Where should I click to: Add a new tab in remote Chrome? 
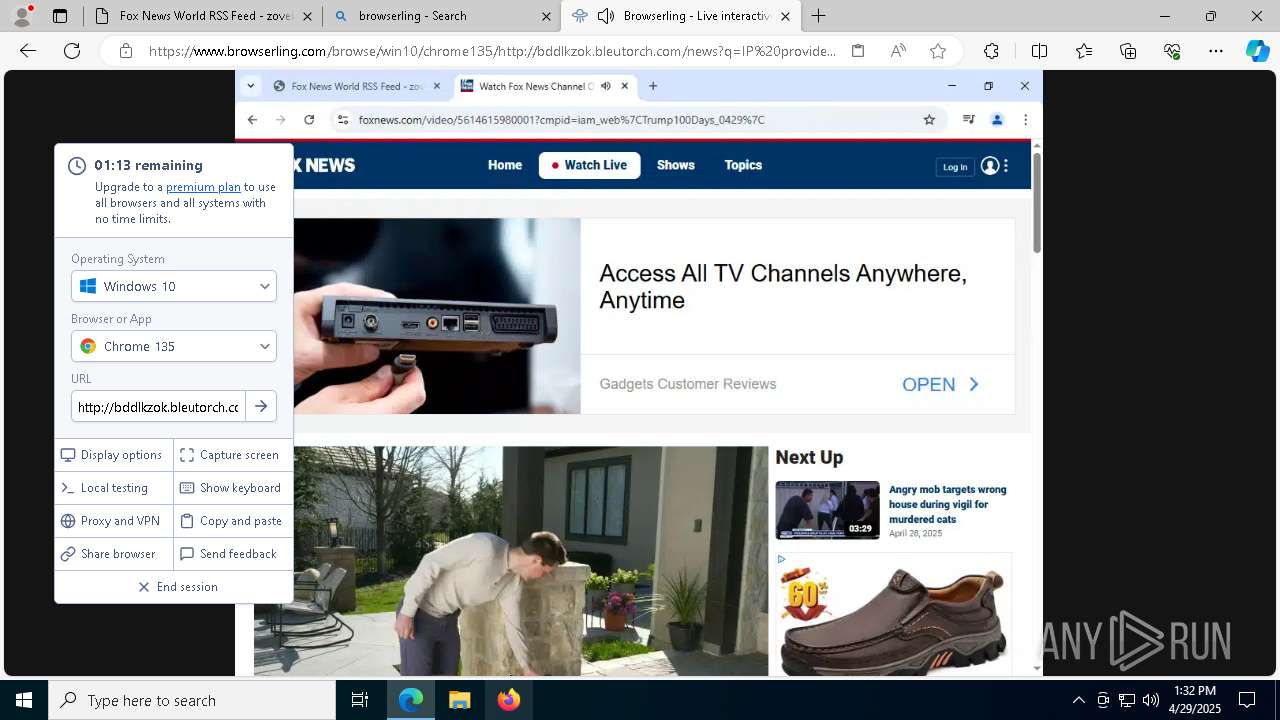(653, 86)
